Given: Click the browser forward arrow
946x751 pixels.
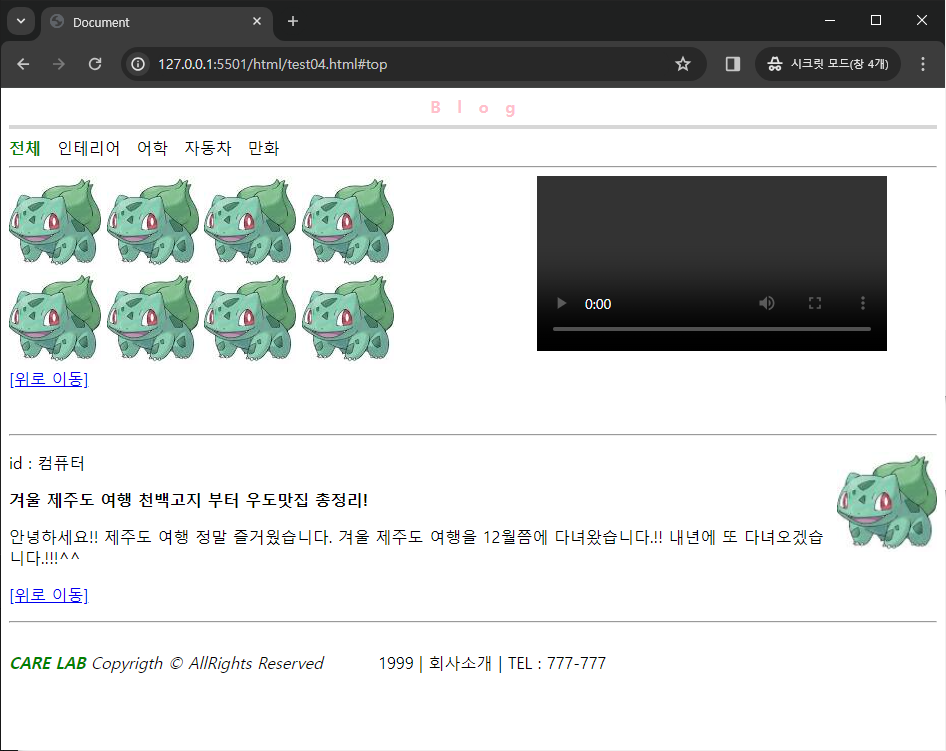Looking at the screenshot, I should 59,64.
